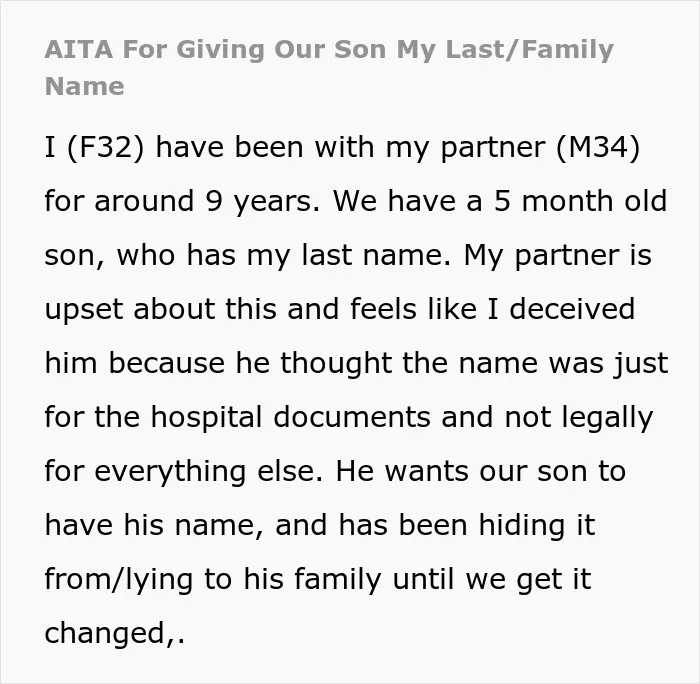Image resolution: width=700 pixels, height=684 pixels.
Task: Click the words '5 month old'
Action: tap(580, 200)
